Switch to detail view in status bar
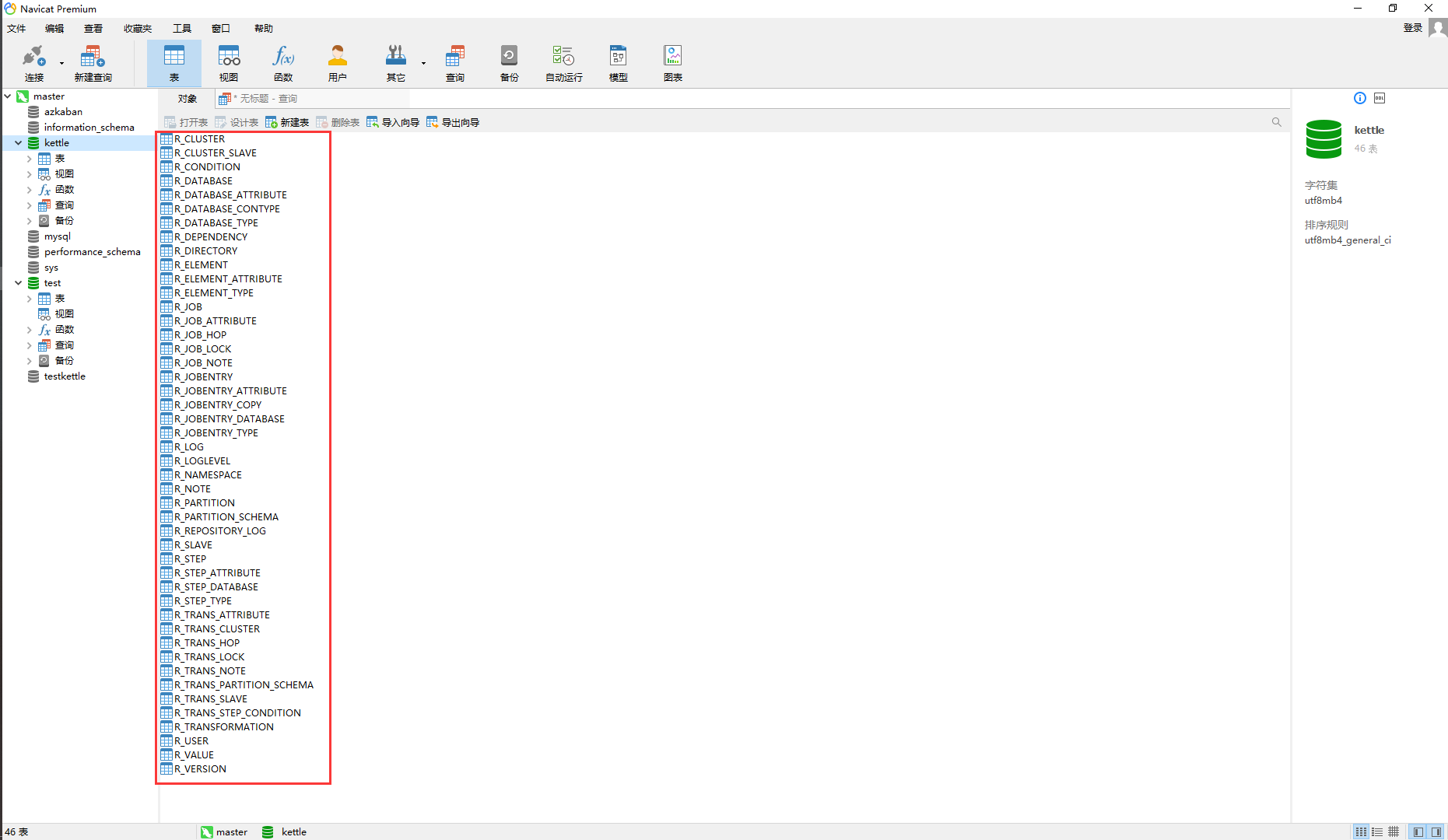 tap(1394, 831)
